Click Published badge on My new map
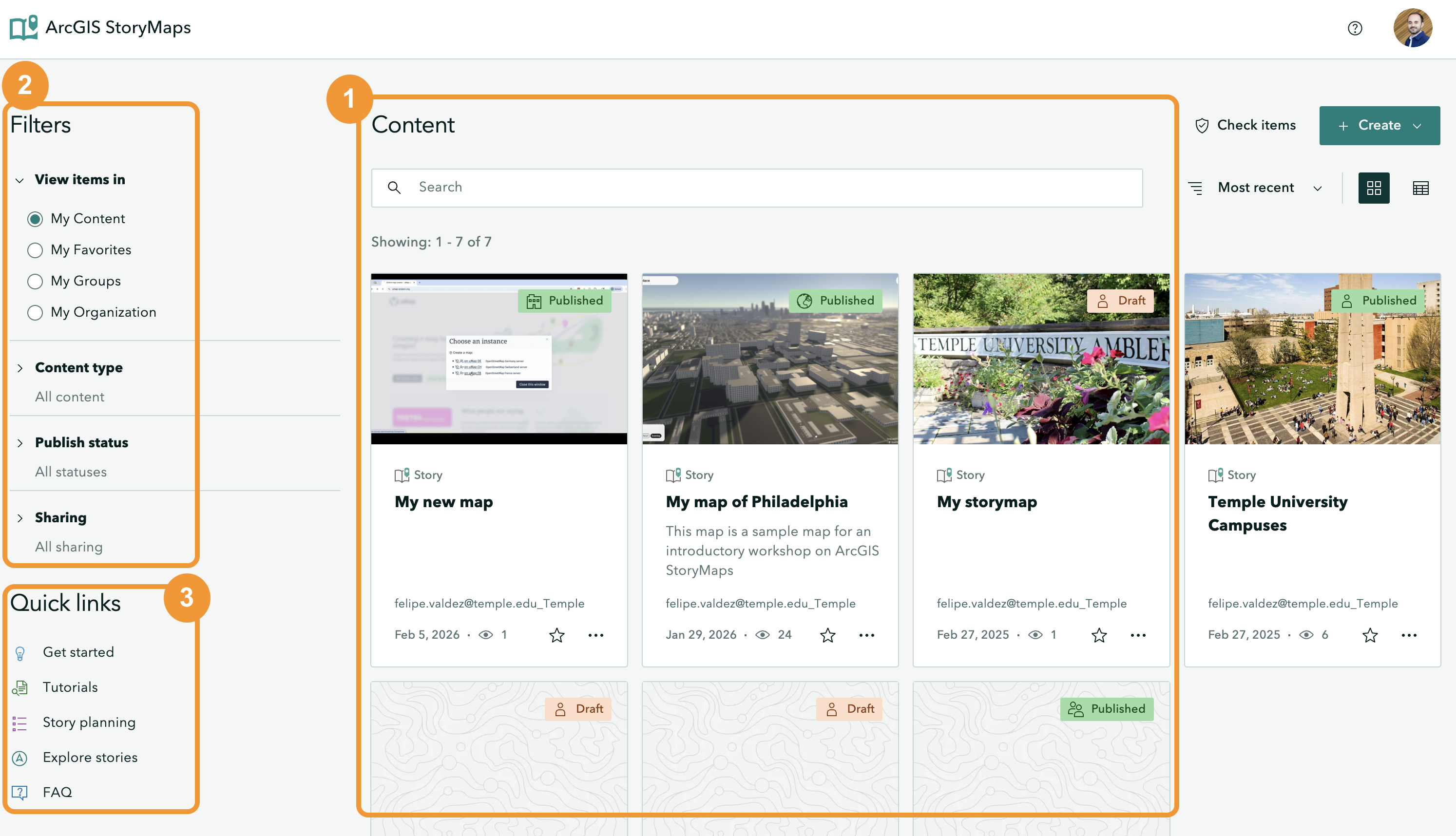This screenshot has height=836, width=1456. pos(564,301)
